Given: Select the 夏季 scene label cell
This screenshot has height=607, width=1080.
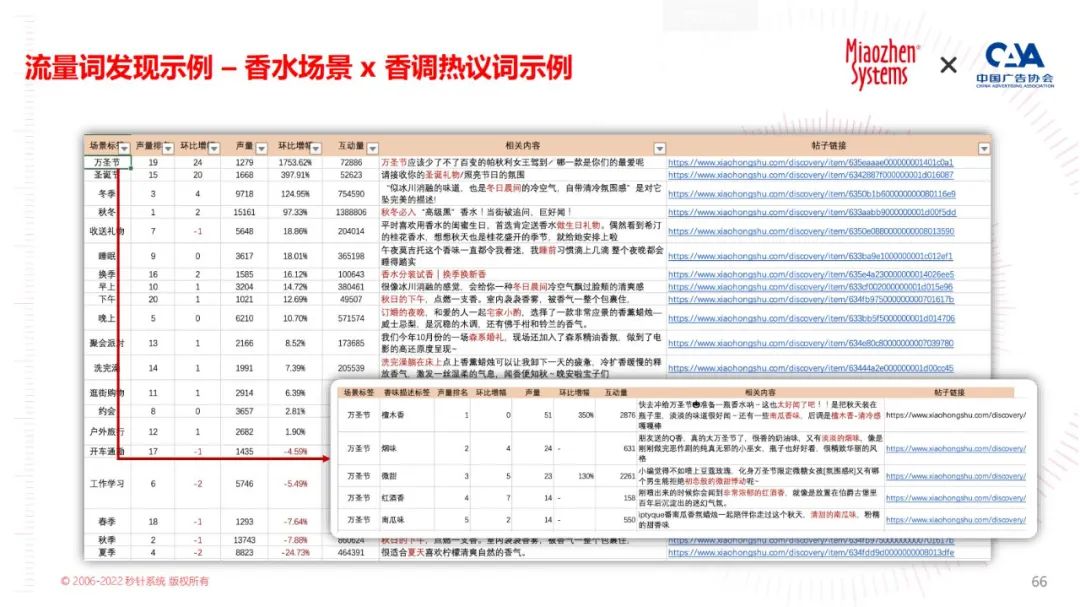Looking at the screenshot, I should (x=107, y=553).
